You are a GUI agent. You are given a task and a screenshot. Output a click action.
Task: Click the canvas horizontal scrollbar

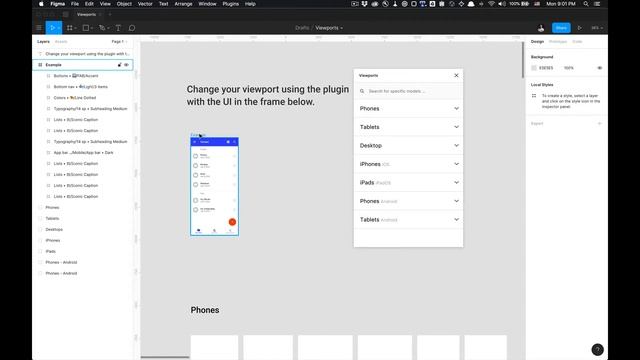pos(165,358)
